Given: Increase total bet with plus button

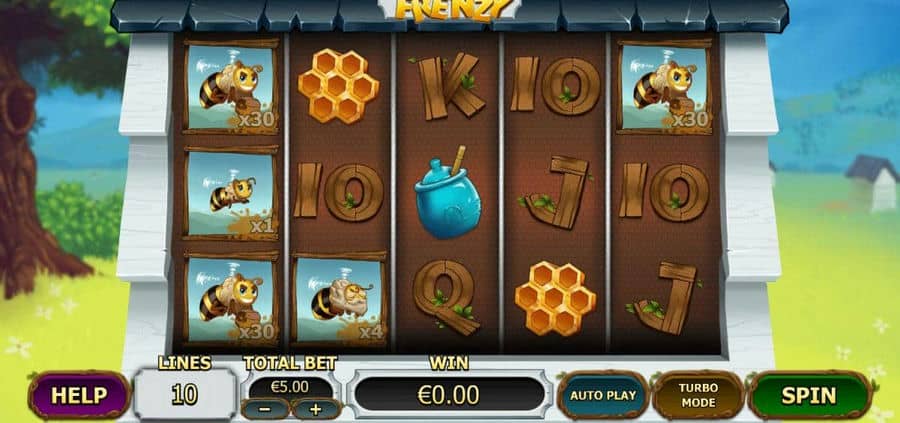Looking at the screenshot, I should [316, 409].
